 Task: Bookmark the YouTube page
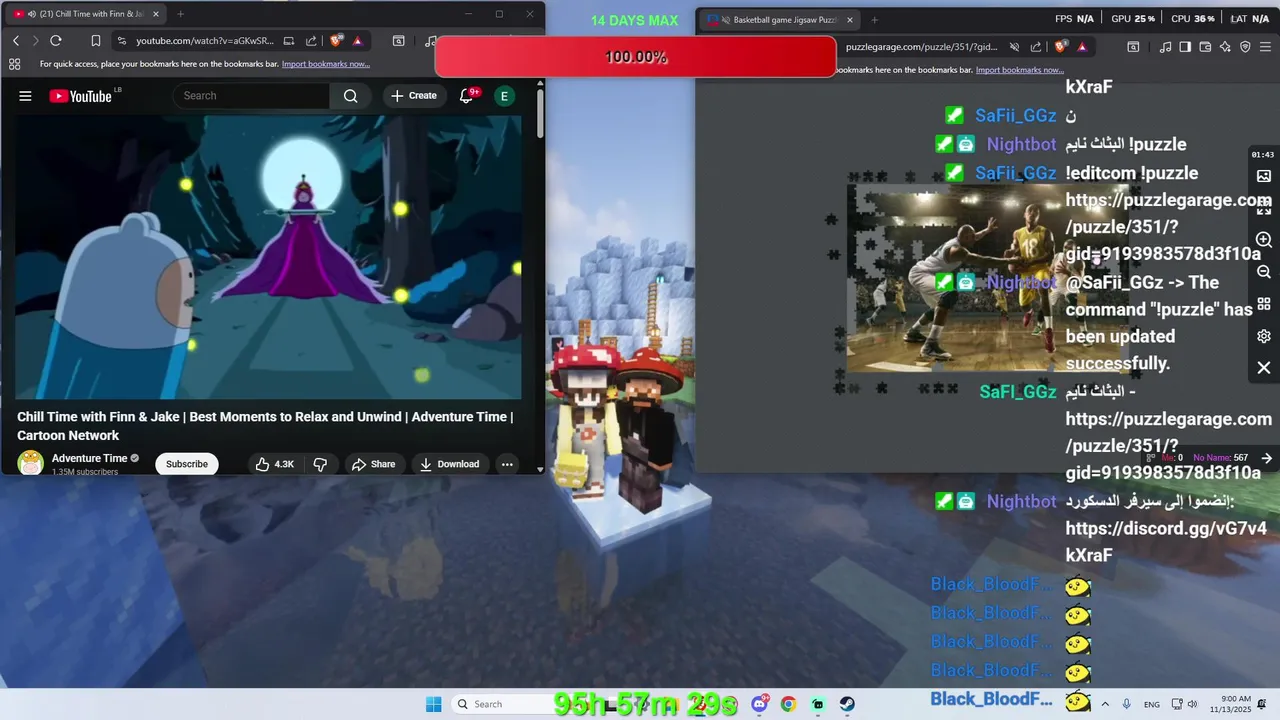(x=96, y=41)
